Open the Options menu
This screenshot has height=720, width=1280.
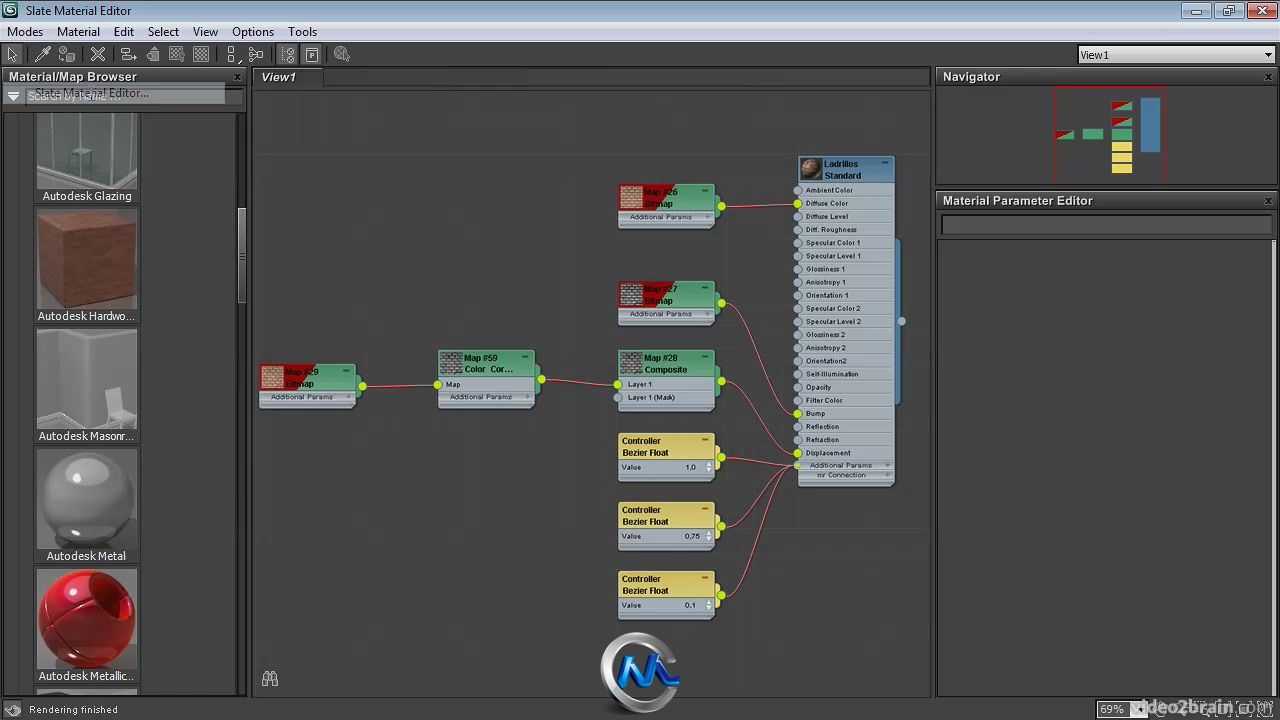pos(253,32)
